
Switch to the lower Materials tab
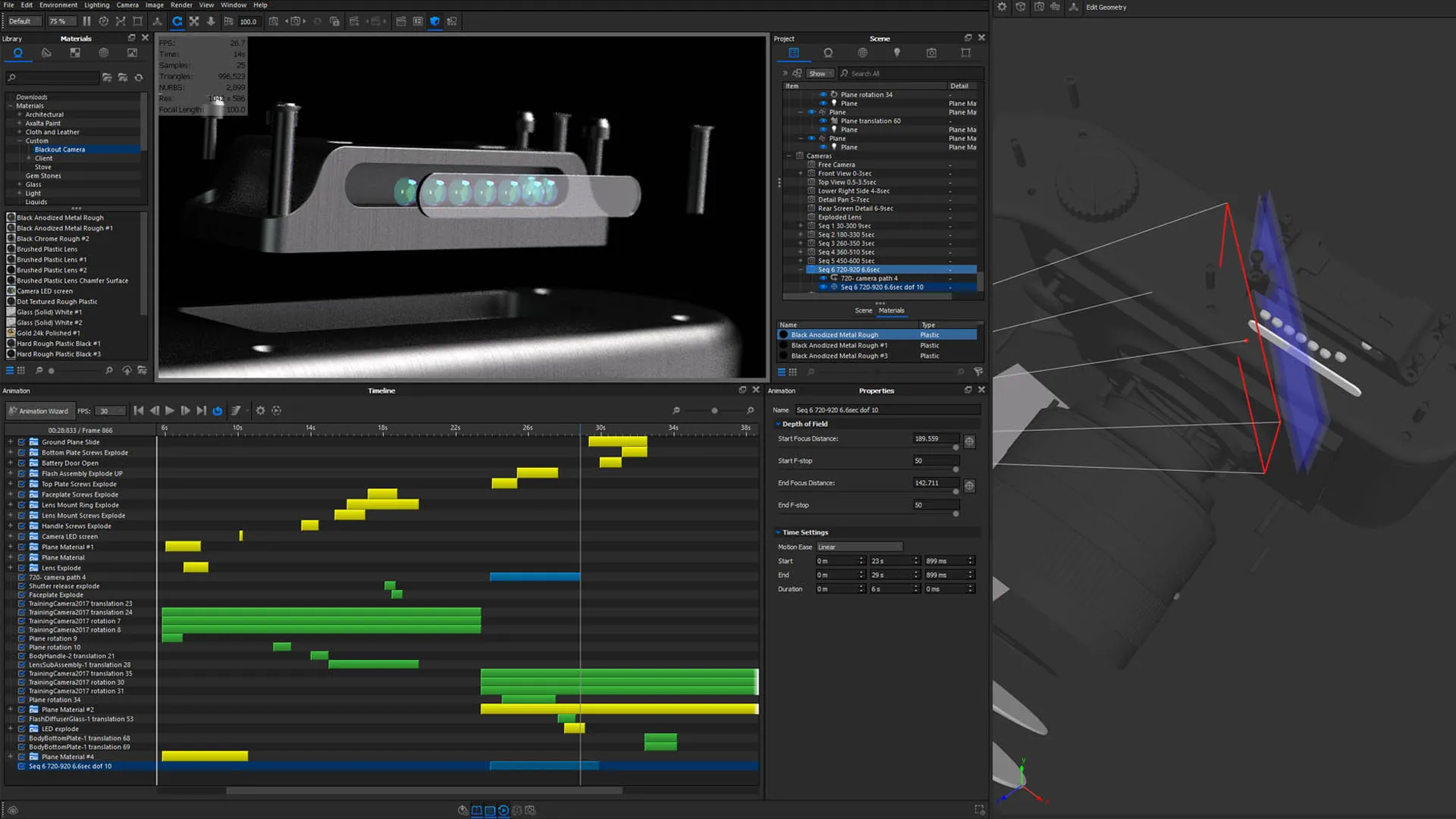coord(891,310)
